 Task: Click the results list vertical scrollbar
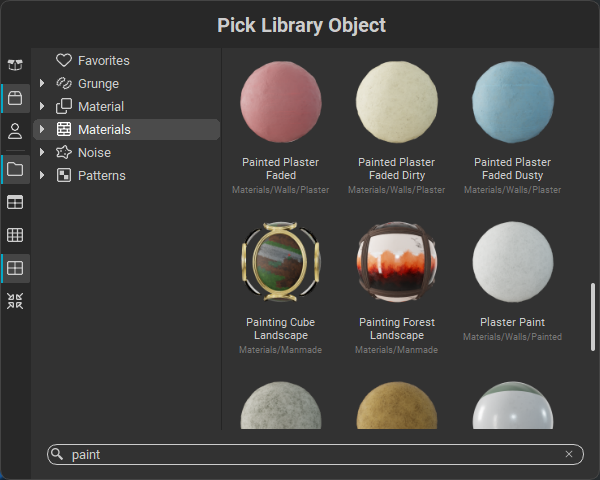593,317
